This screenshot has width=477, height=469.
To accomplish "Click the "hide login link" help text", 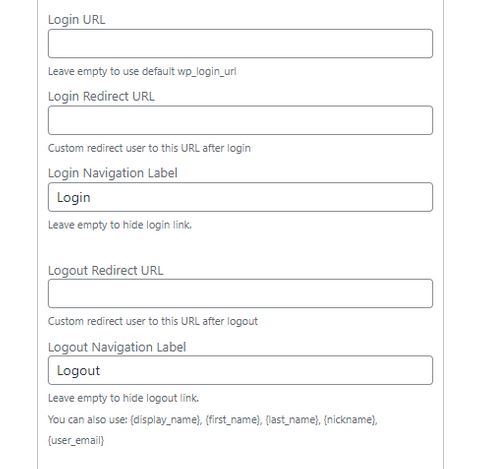I will pos(120,225).
